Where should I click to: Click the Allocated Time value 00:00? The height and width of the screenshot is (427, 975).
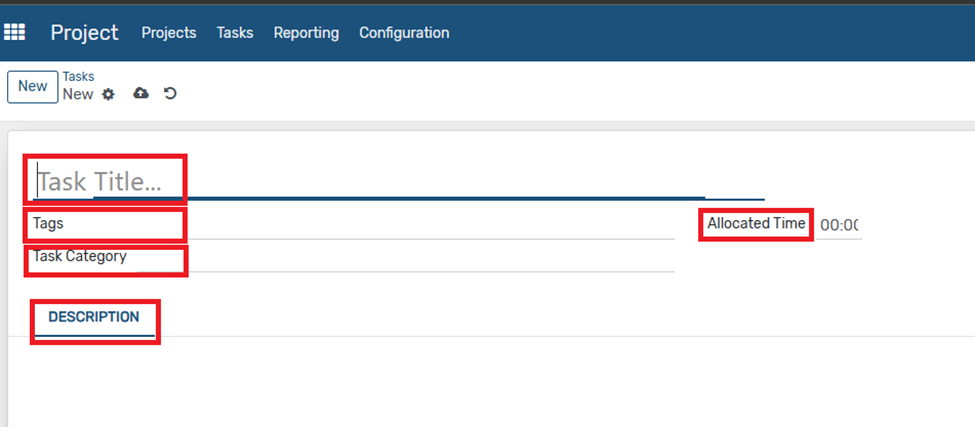point(839,225)
